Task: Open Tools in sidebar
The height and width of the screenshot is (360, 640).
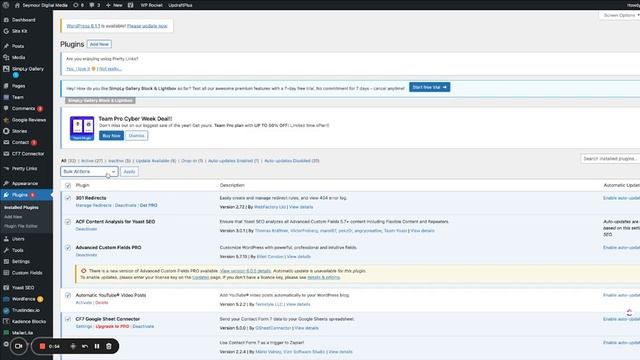Action: point(18,250)
